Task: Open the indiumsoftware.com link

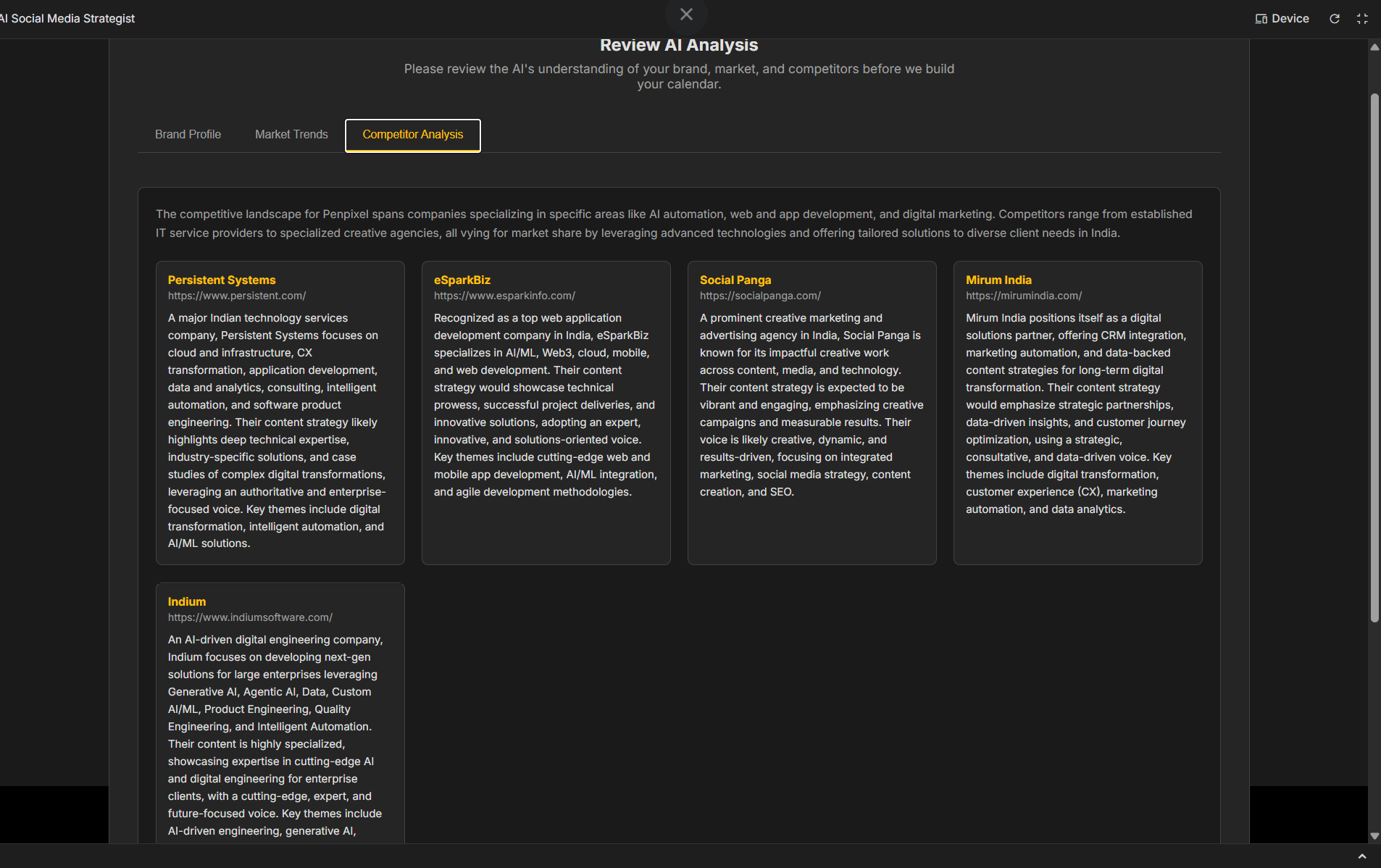Action: [x=250, y=617]
